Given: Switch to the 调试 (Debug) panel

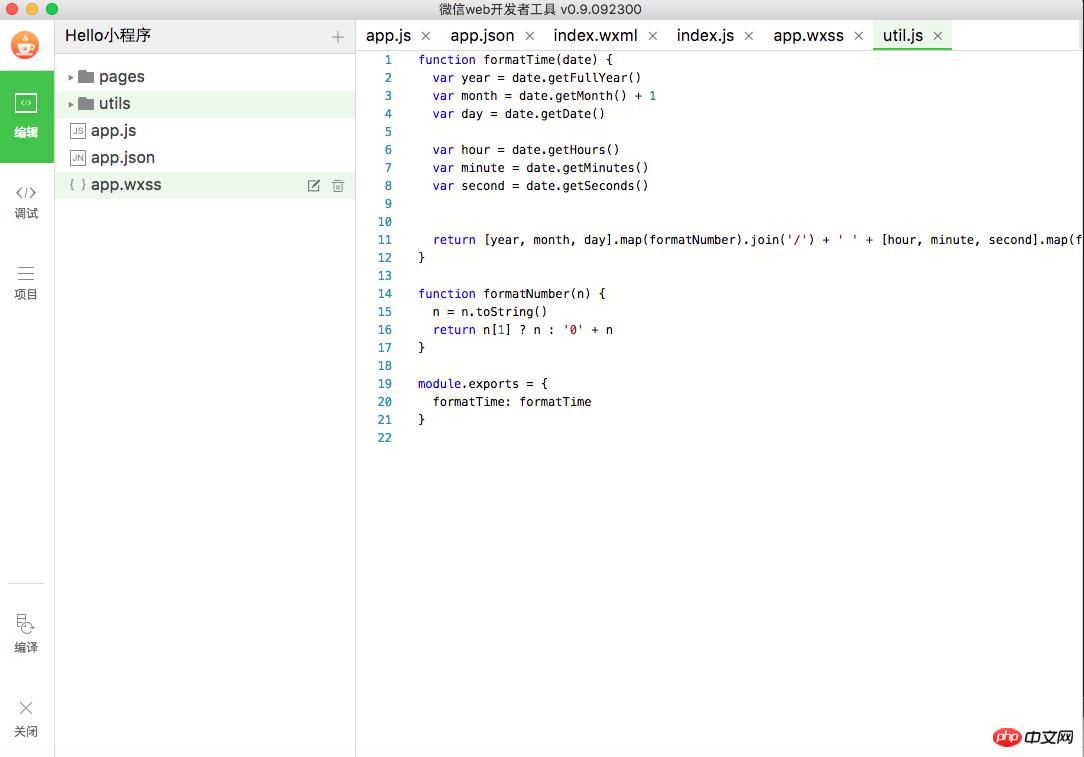Looking at the screenshot, I should (x=26, y=201).
